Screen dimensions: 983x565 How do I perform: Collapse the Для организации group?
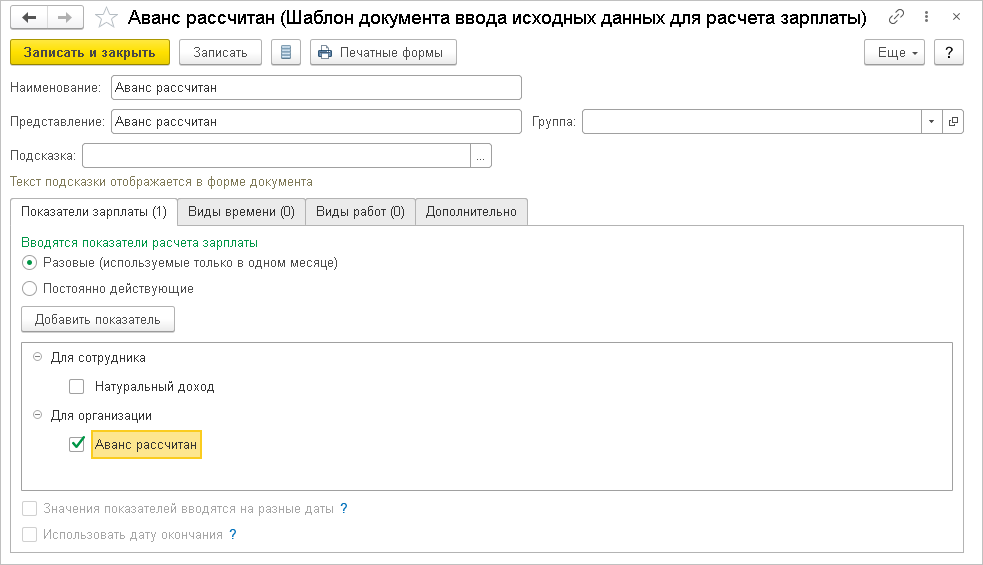click(x=38, y=415)
